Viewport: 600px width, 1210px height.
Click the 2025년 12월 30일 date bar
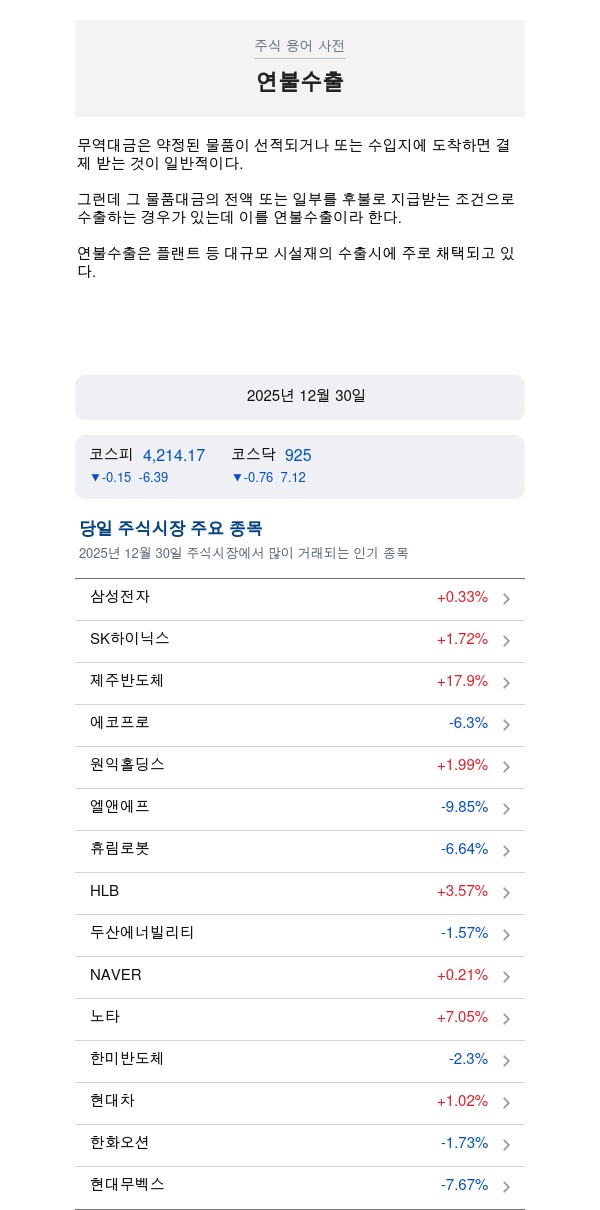[x=300, y=396]
